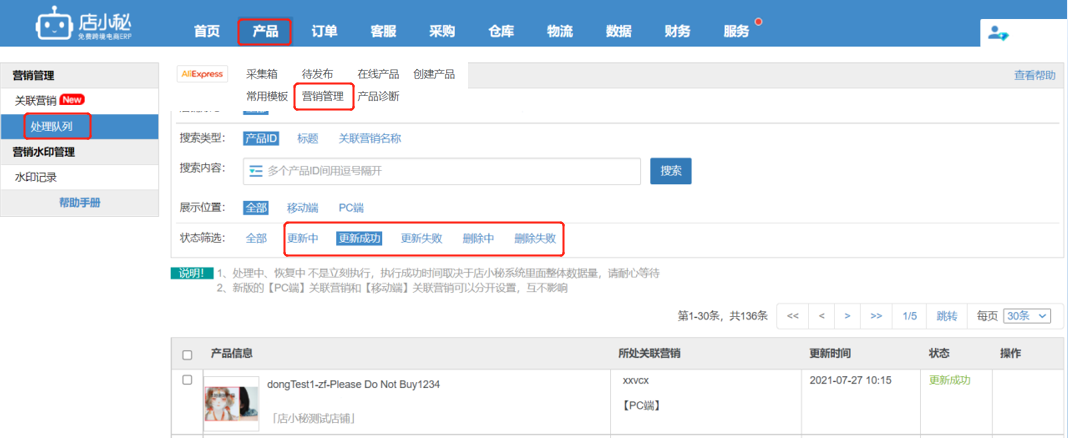Filter status by 更新中
Viewport: 1068px width, 438px height.
click(302, 238)
